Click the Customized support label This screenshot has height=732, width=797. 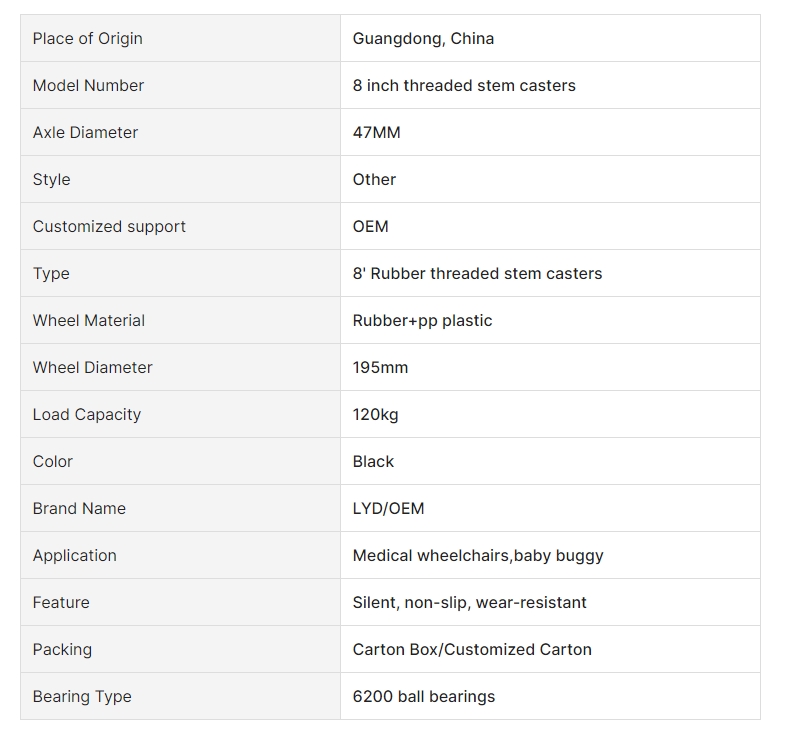pos(109,227)
